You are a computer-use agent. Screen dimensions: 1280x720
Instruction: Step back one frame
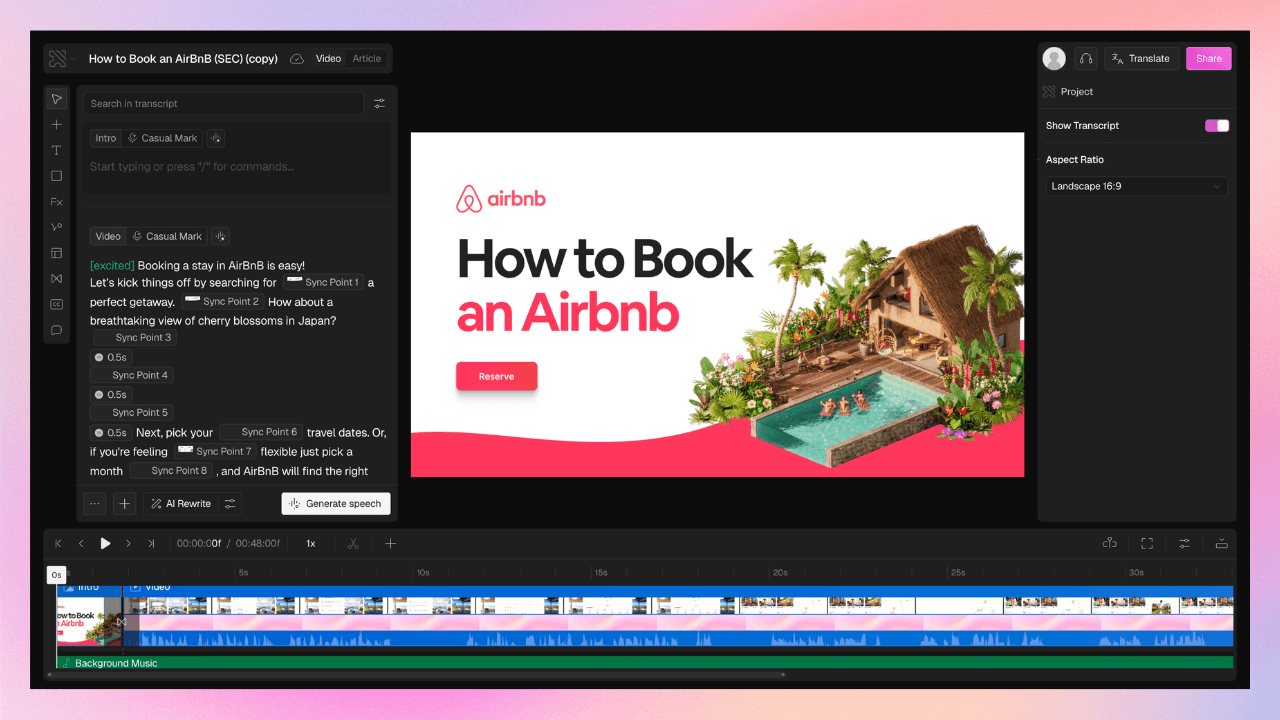click(x=81, y=543)
